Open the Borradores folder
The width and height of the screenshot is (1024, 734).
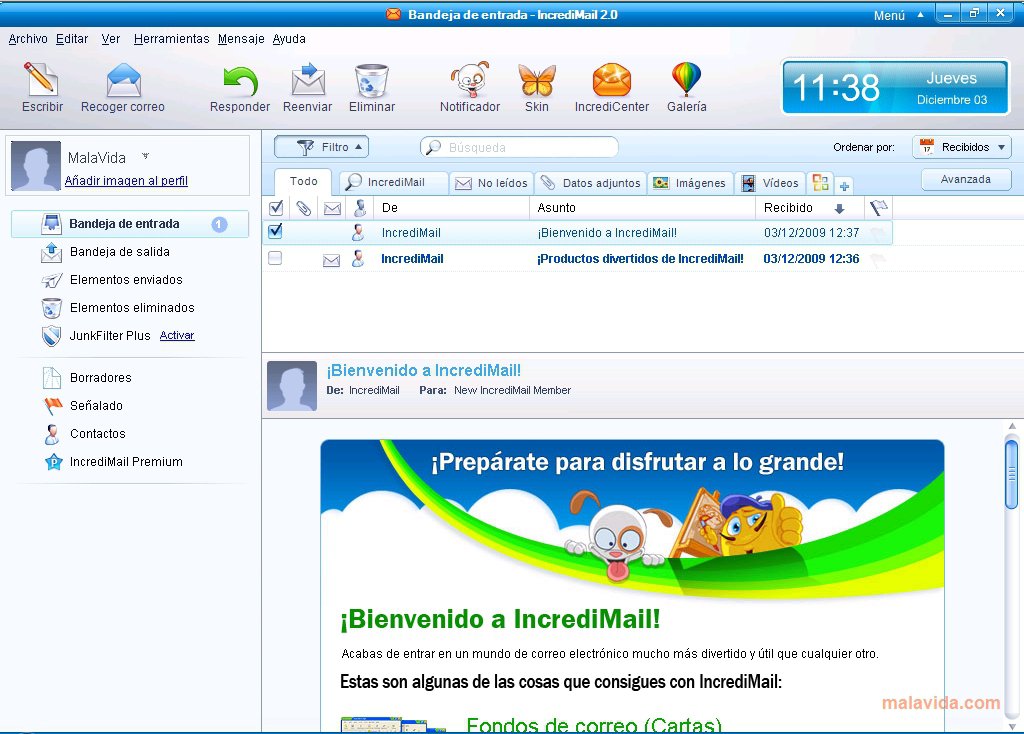coord(101,377)
